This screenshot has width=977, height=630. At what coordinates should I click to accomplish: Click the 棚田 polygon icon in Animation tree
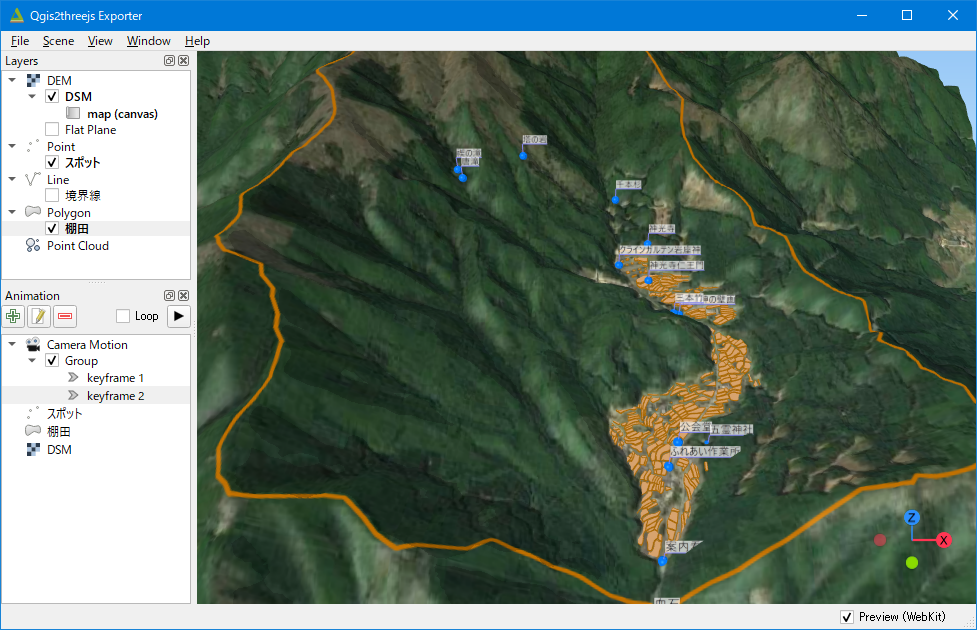coord(33,431)
